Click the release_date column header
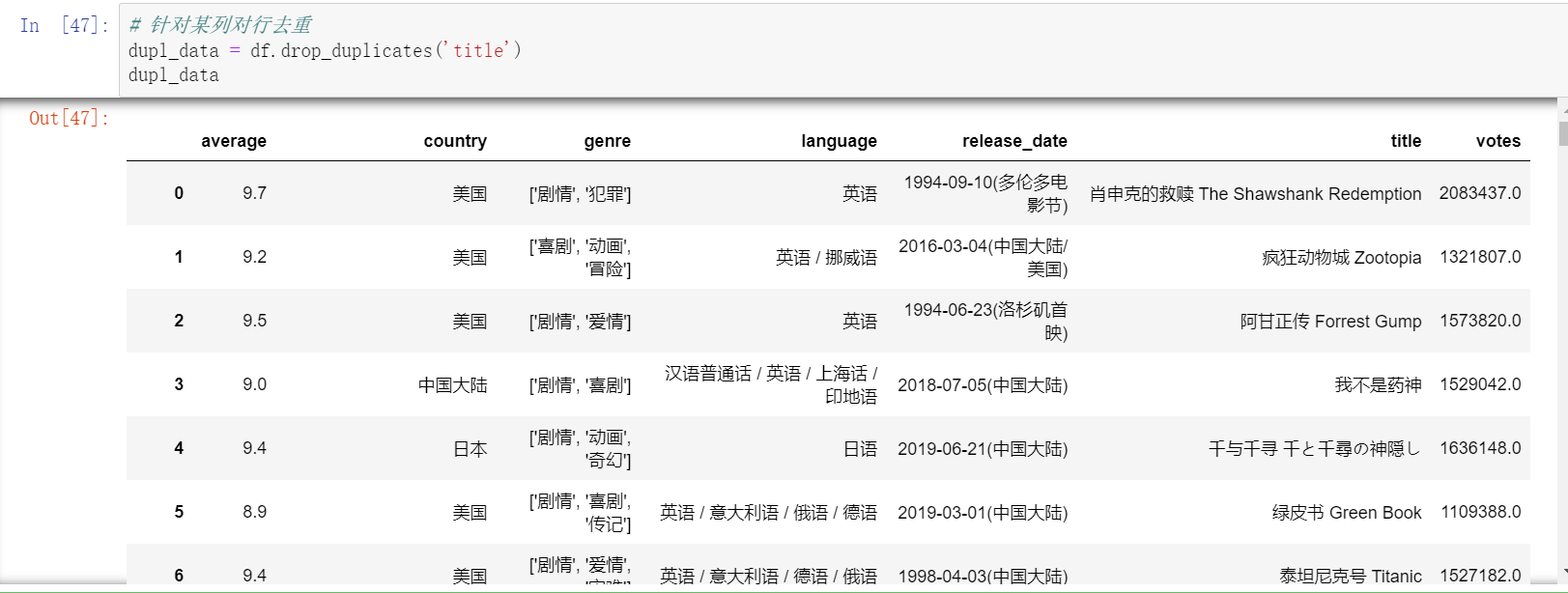This screenshot has height=593, width=1568. coord(1014,141)
